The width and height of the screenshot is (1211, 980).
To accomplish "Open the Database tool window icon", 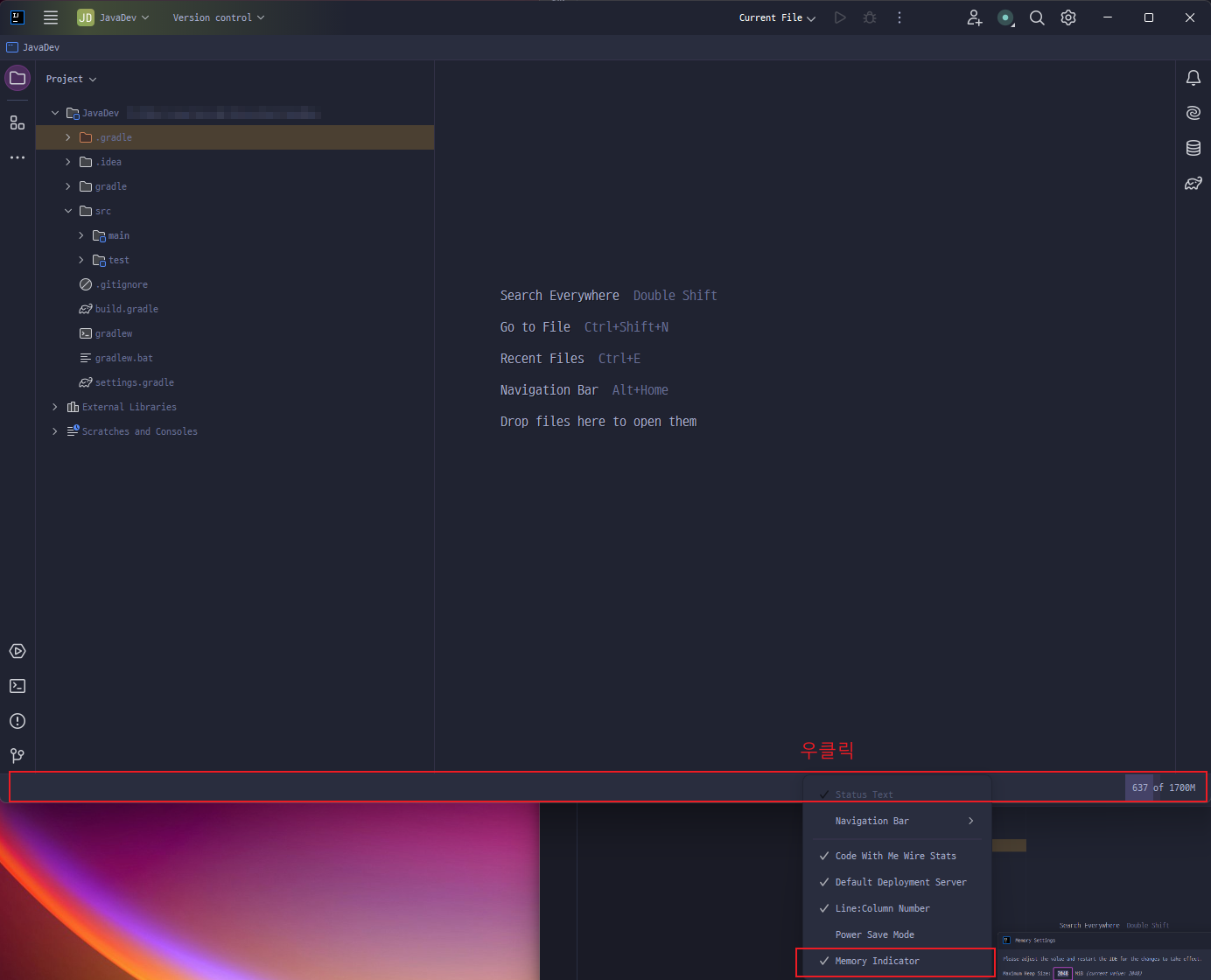I will [x=1193, y=148].
